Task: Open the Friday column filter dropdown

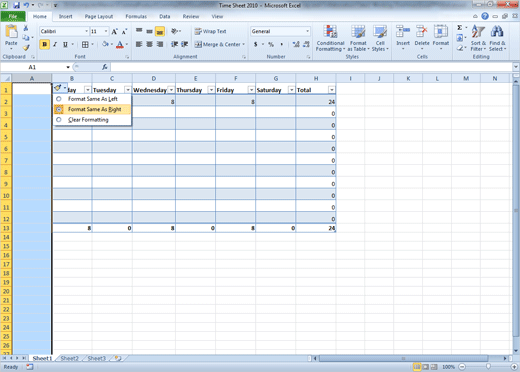Action: tap(251, 90)
